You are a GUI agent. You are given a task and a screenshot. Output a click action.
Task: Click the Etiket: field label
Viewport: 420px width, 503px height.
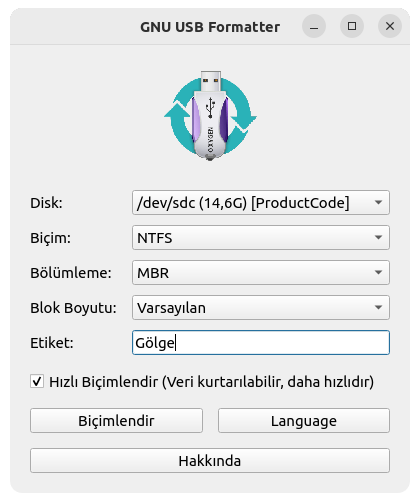tap(52, 343)
